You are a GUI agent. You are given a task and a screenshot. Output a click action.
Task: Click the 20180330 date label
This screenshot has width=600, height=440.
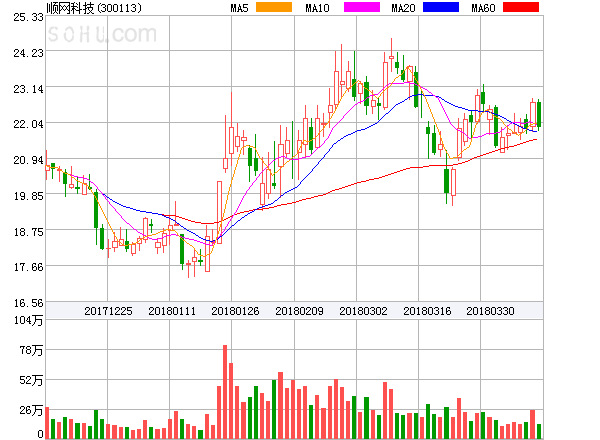coord(490,311)
